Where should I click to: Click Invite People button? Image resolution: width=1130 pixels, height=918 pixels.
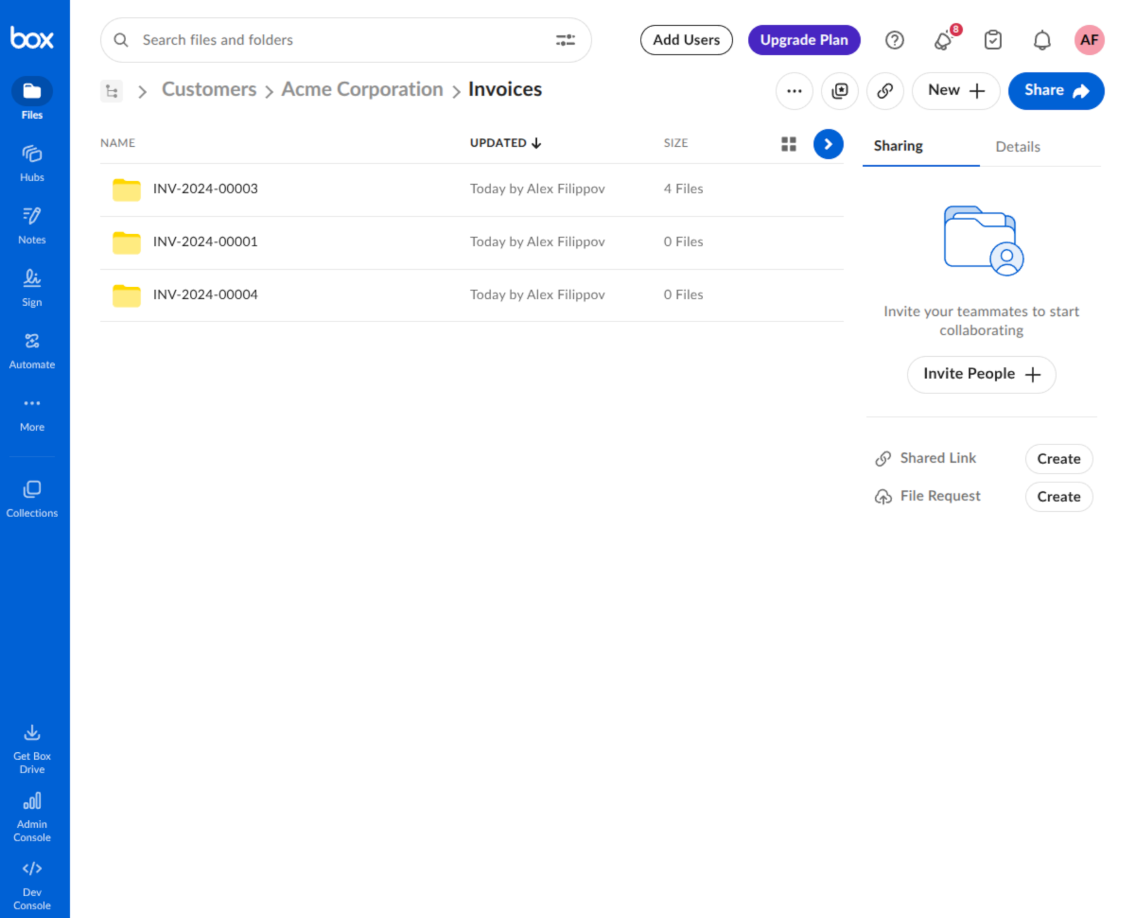pyautogui.click(x=982, y=374)
